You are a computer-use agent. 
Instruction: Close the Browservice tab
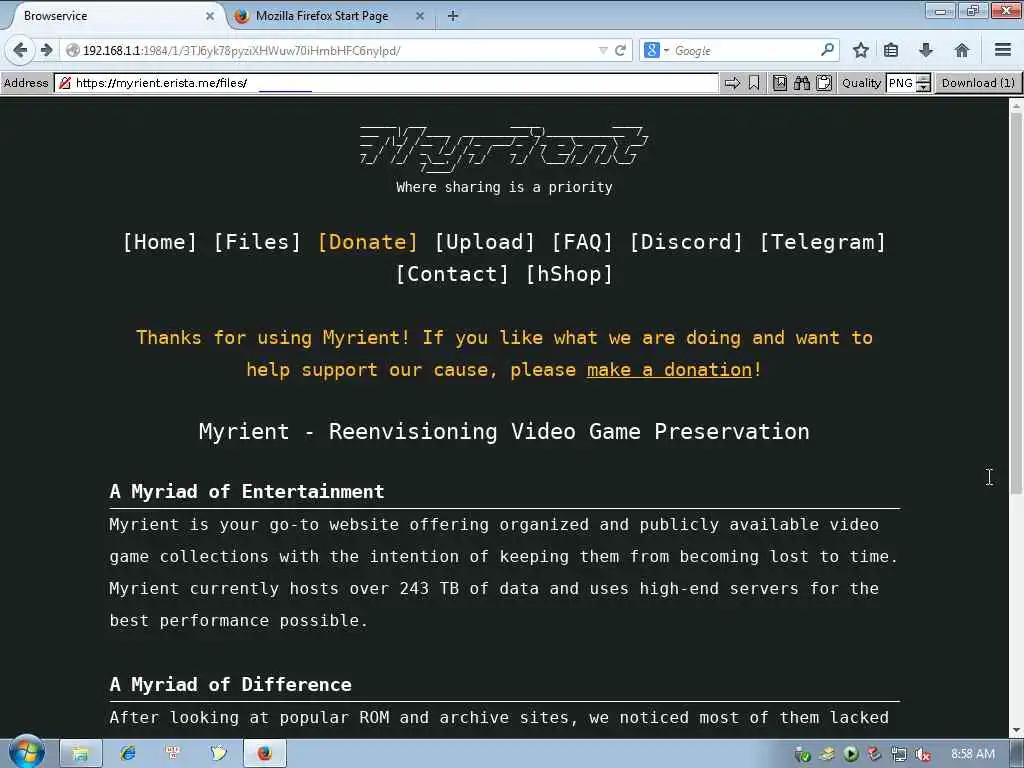coord(210,16)
